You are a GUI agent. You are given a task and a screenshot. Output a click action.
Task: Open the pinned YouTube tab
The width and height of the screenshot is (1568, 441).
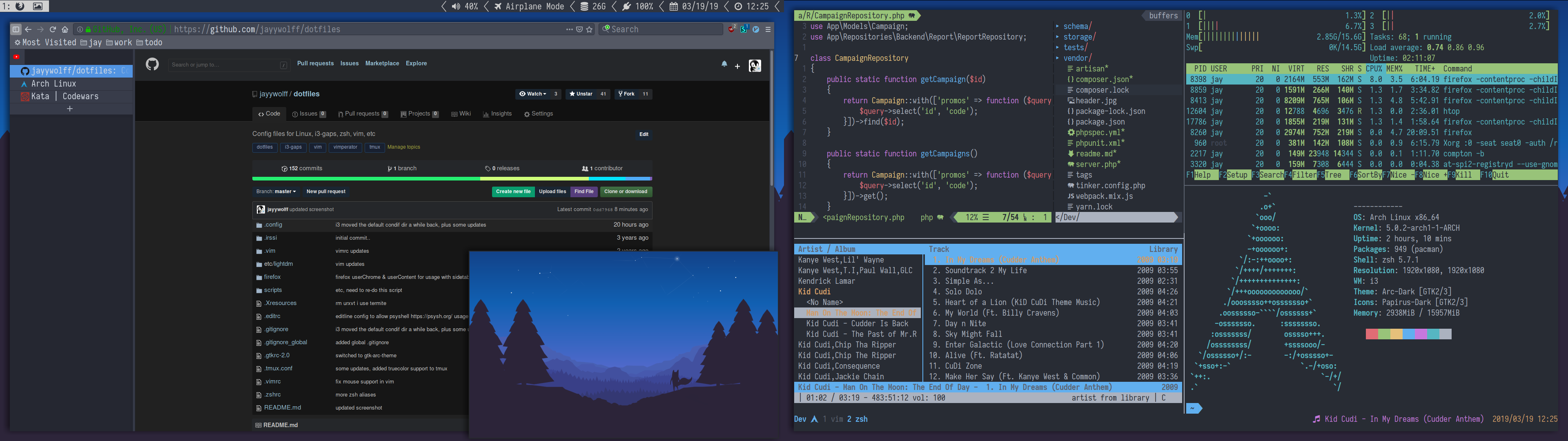pyautogui.click(x=16, y=57)
